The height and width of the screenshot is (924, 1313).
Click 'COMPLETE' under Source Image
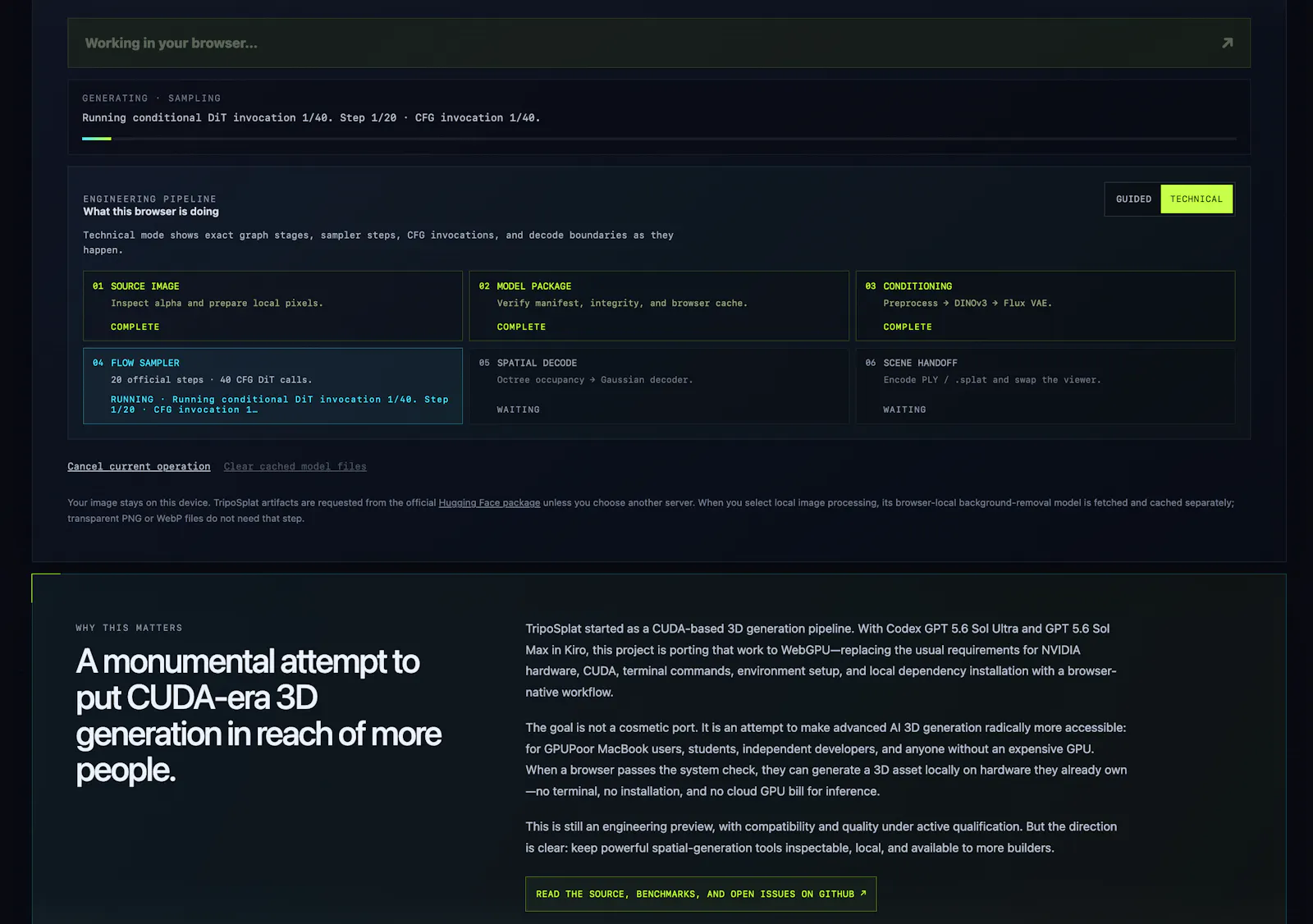tap(135, 327)
